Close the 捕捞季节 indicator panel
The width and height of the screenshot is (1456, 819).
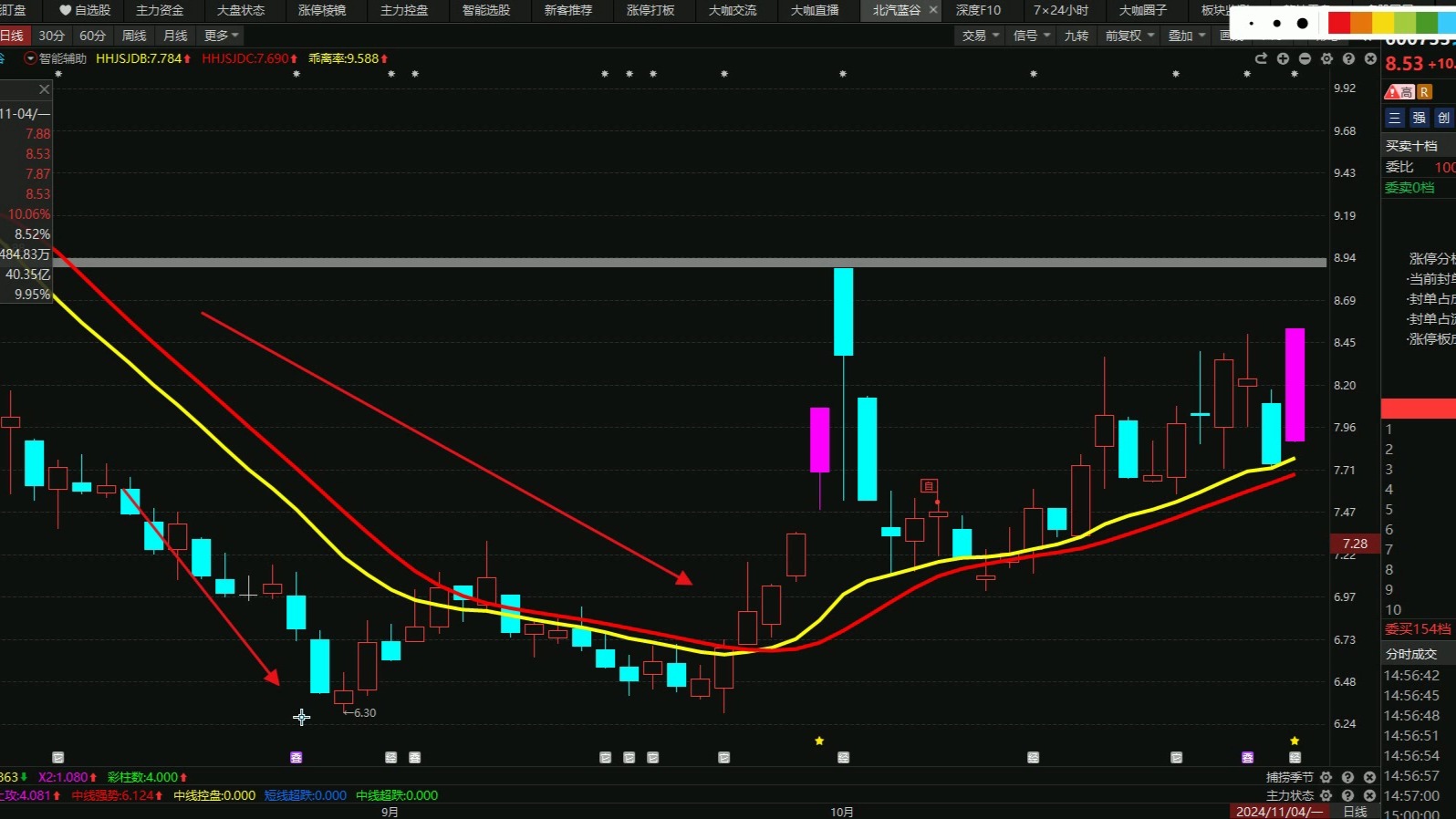click(x=1370, y=777)
